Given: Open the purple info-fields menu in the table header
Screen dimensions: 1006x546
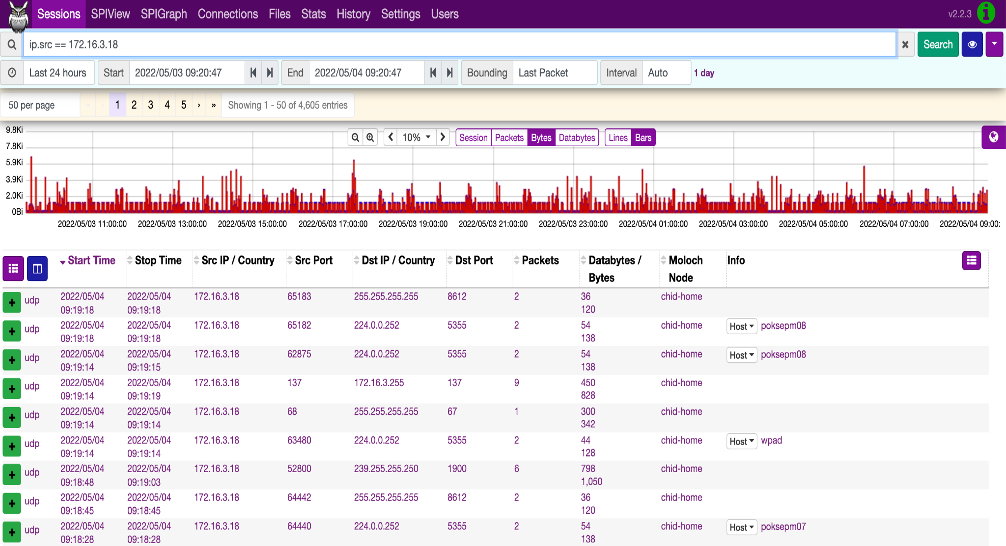Looking at the screenshot, I should coord(971,260).
